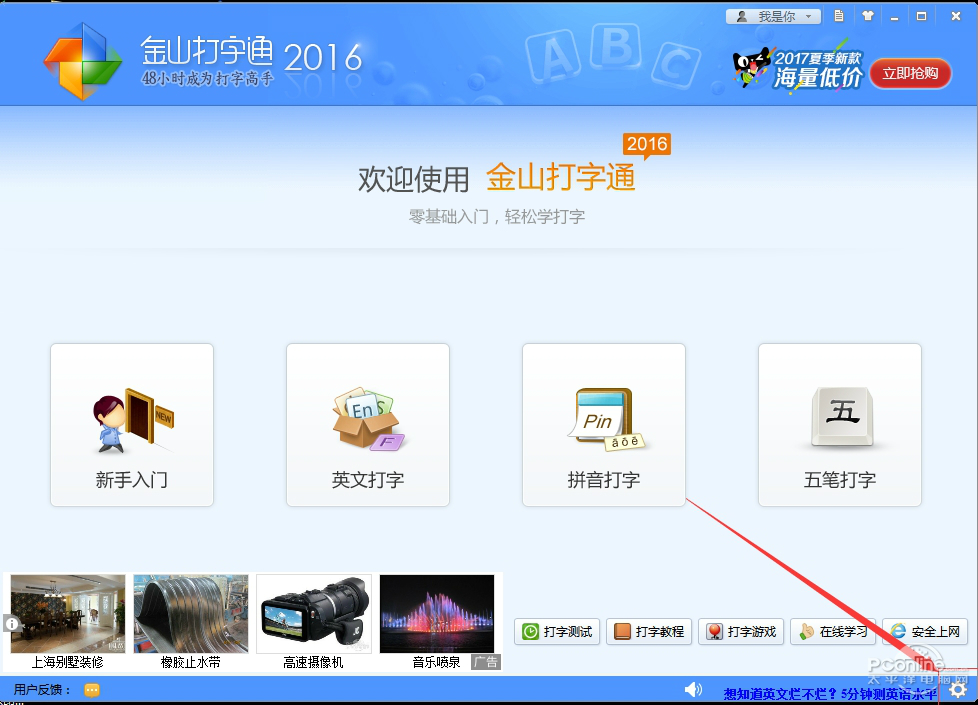The width and height of the screenshot is (978, 705).
Task: Click the 用户反馈 label
Action: pyautogui.click(x=41, y=690)
